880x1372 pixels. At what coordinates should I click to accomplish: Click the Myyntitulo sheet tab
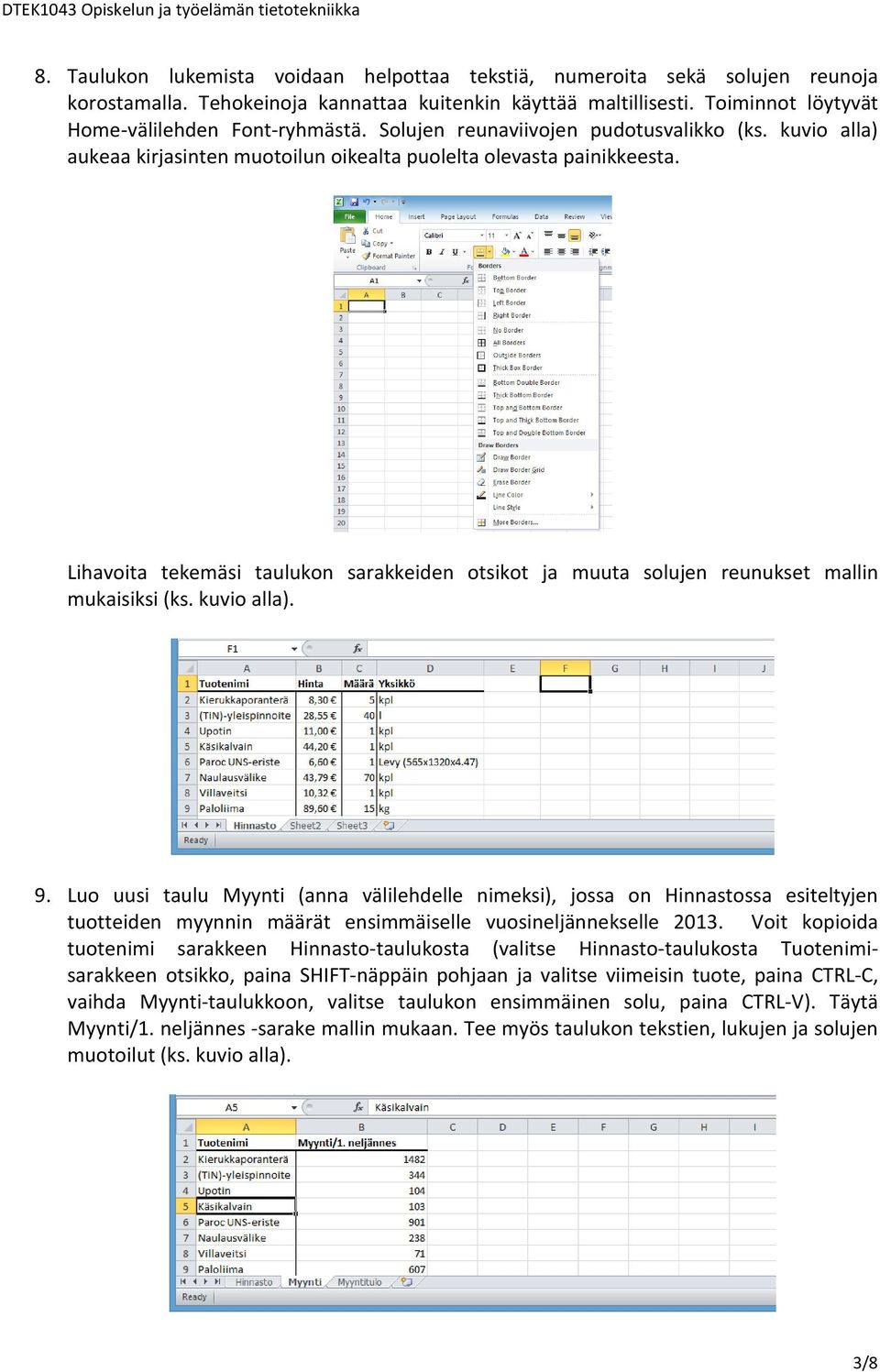359,1283
